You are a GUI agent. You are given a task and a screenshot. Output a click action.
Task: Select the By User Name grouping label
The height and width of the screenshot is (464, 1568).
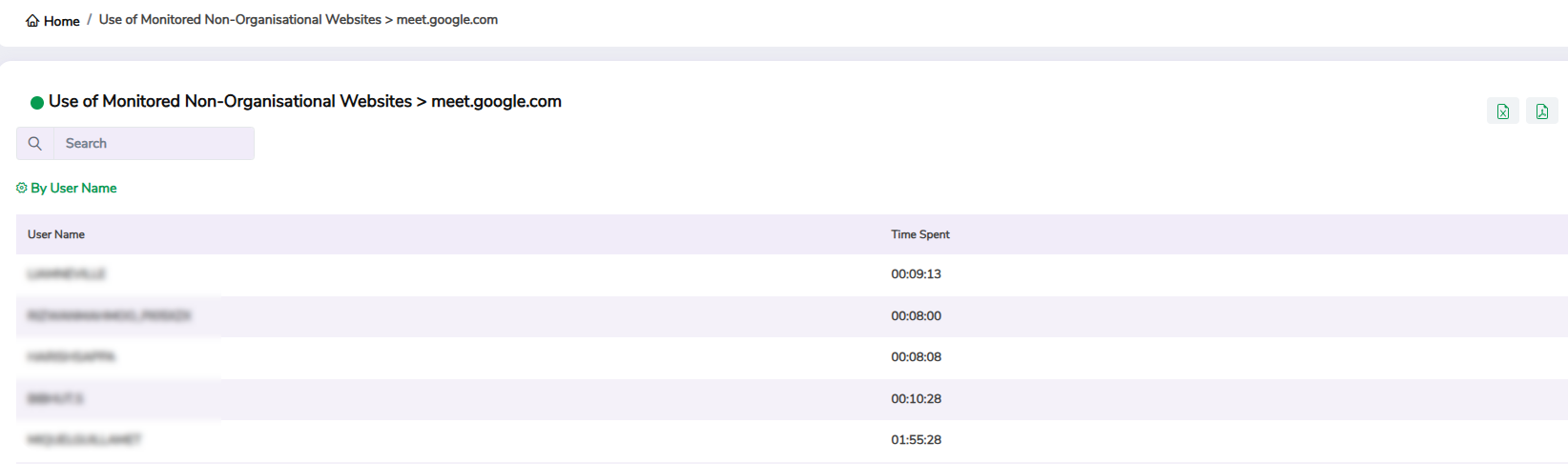73,189
